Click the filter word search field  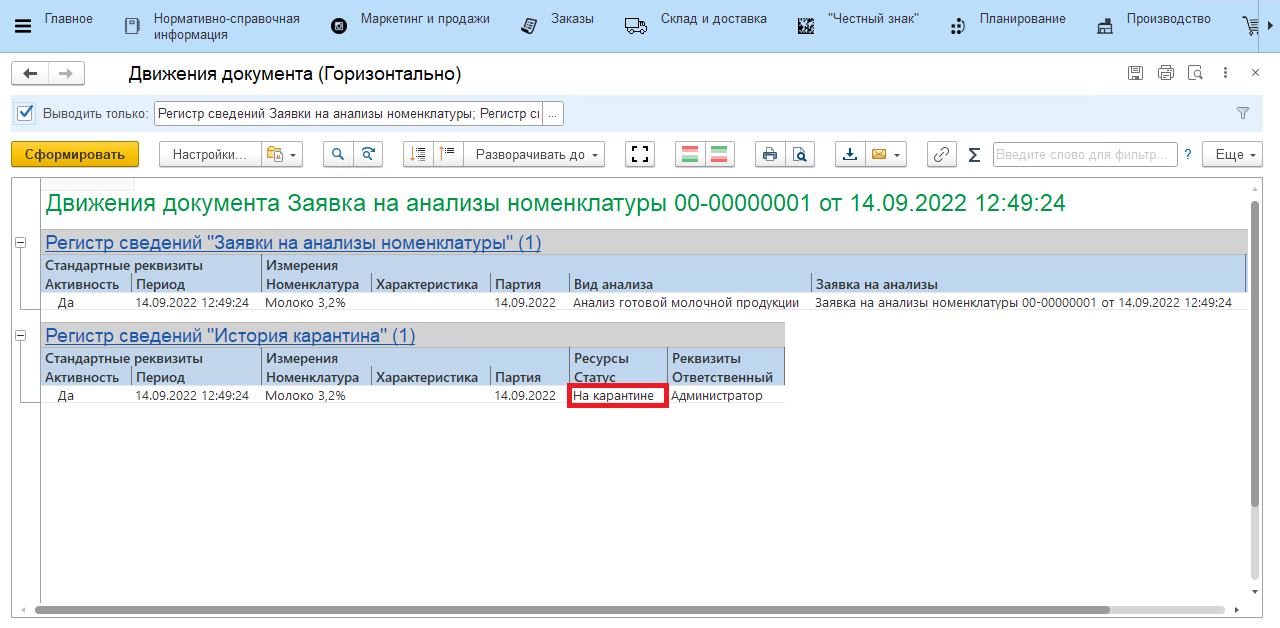pyautogui.click(x=1084, y=154)
